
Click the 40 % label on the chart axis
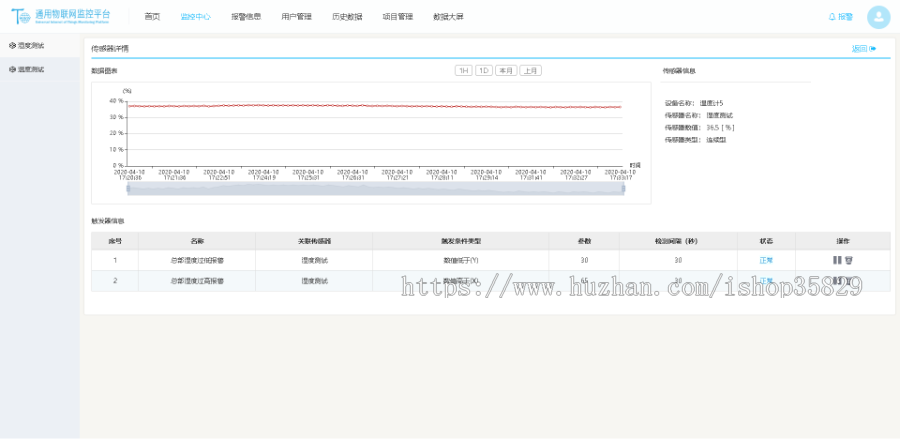[116, 100]
